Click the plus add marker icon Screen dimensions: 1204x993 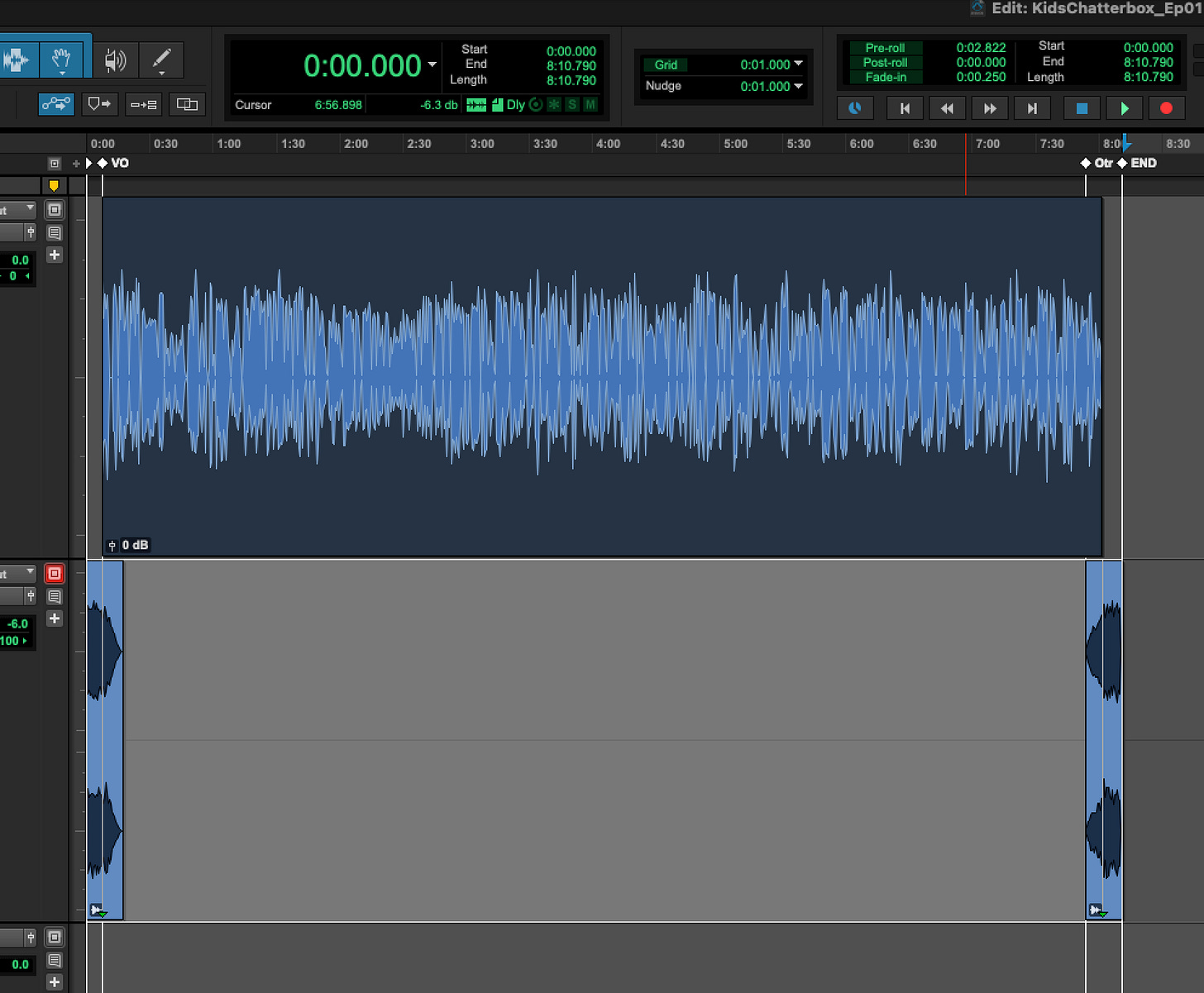pyautogui.click(x=76, y=164)
